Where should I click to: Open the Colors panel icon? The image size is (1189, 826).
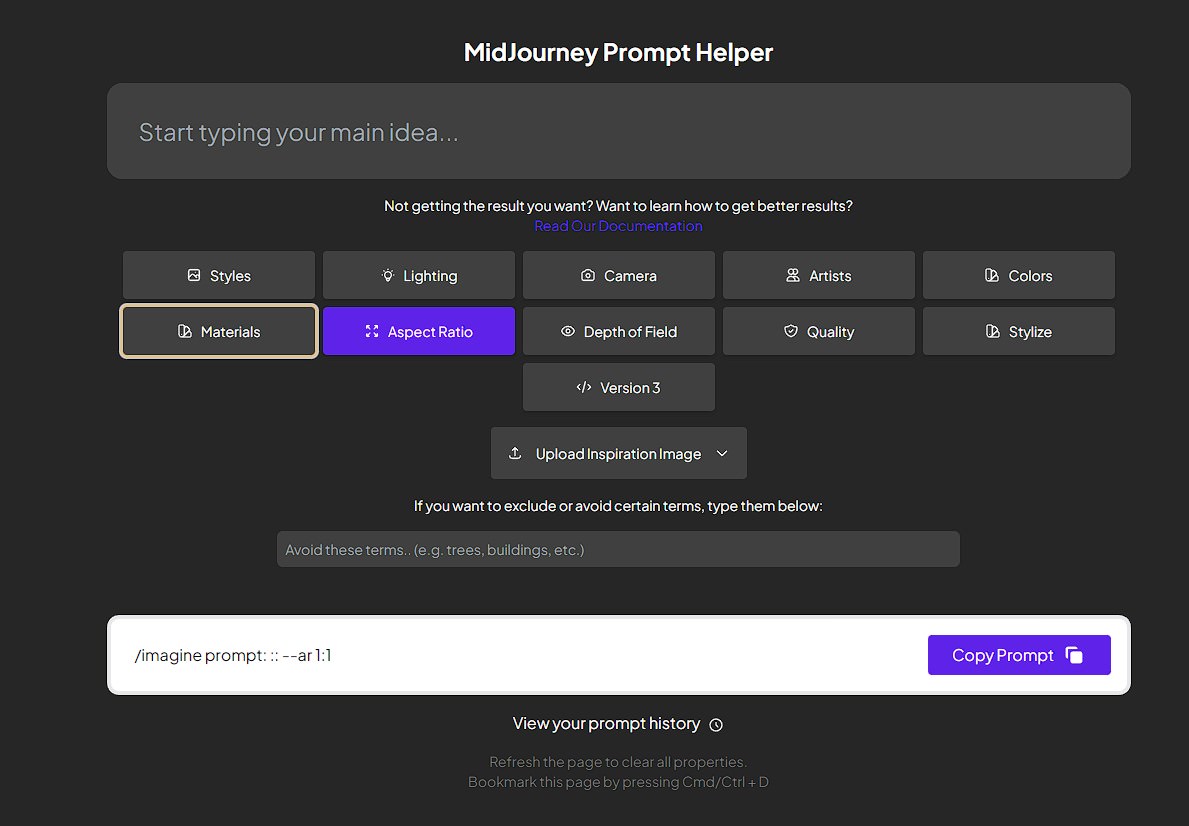(990, 275)
